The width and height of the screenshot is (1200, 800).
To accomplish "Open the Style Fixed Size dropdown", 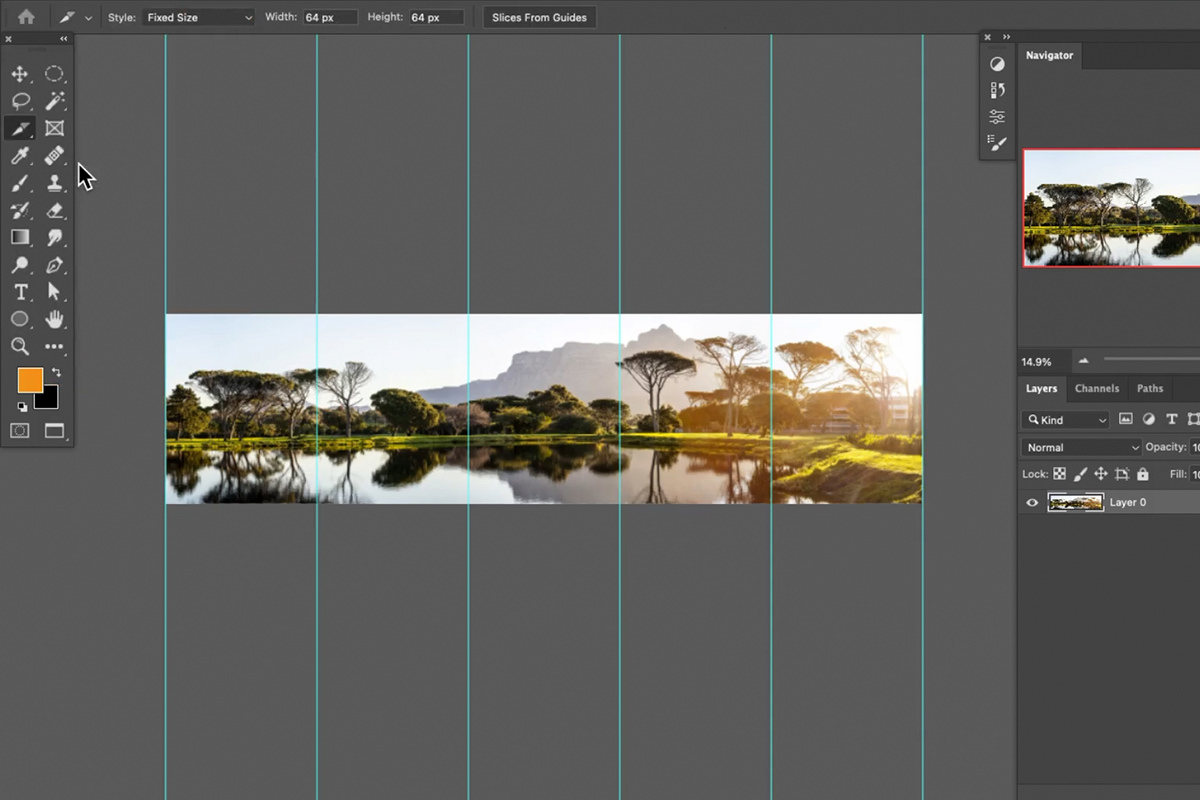I will 197,16.
